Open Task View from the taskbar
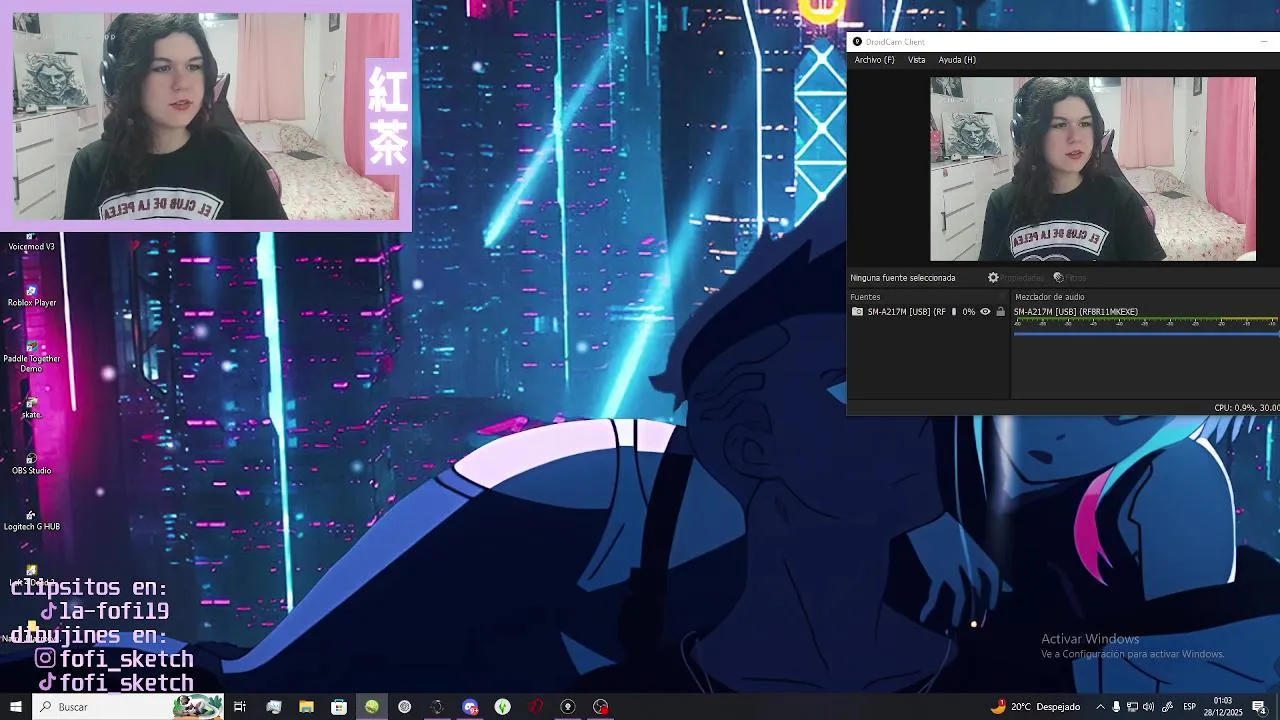1280x720 pixels. click(240, 707)
